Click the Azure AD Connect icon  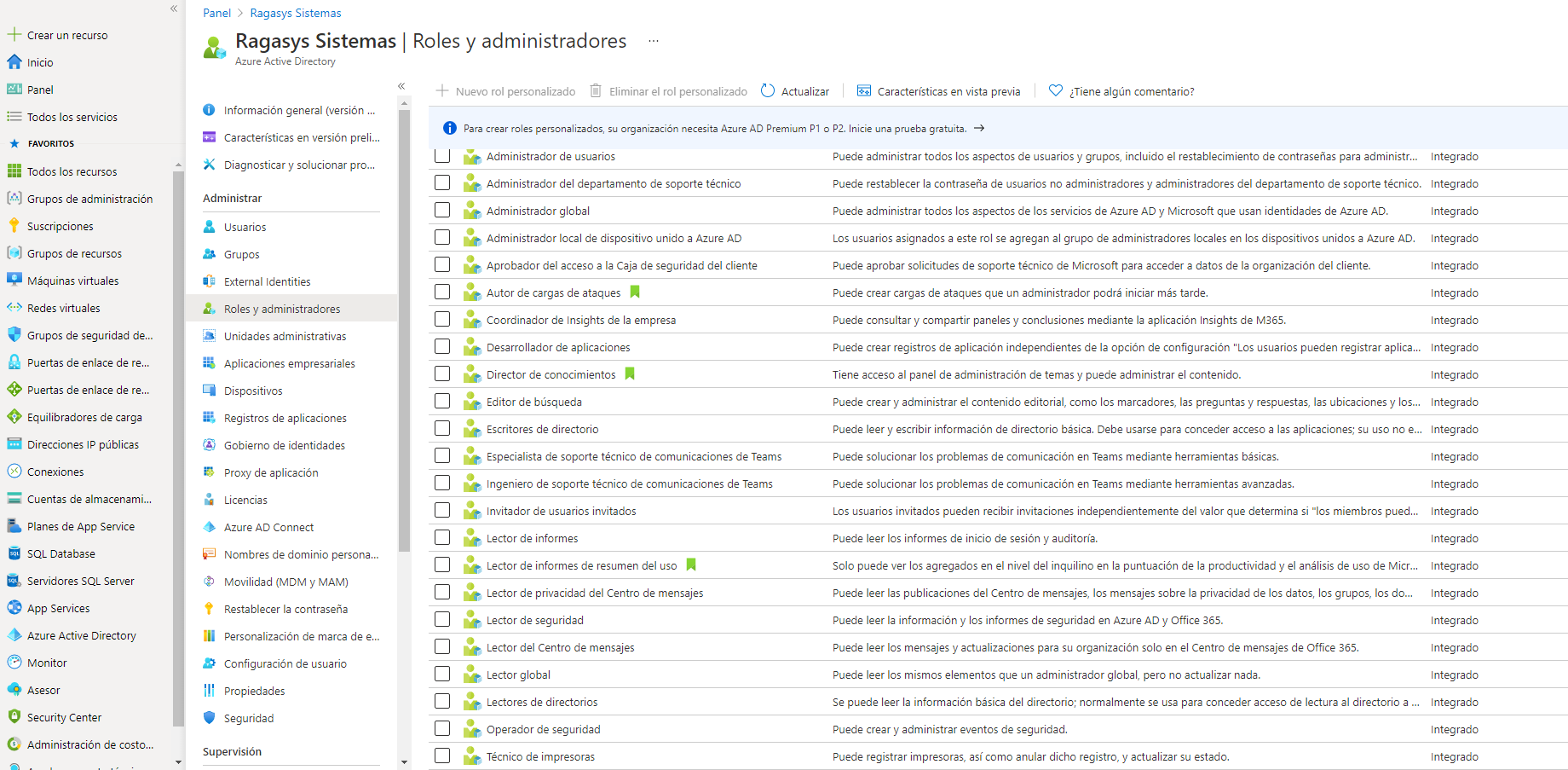[209, 527]
